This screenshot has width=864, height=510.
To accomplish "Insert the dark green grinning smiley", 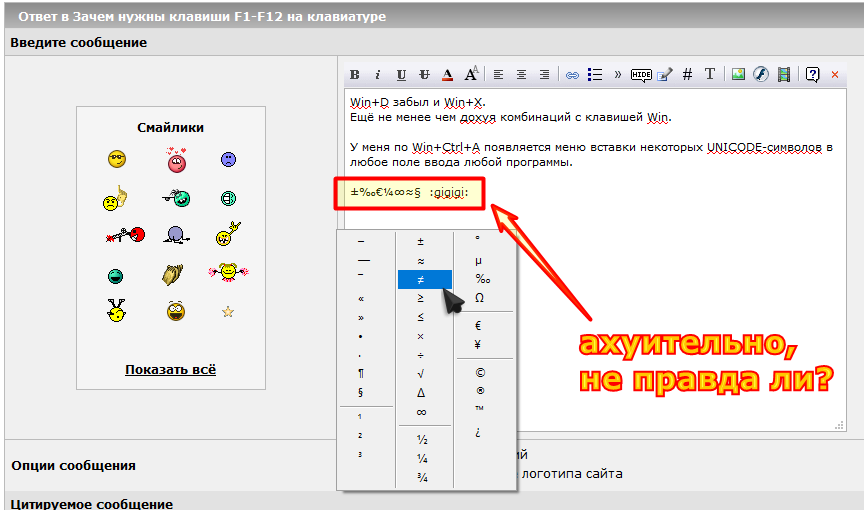I will (115, 276).
